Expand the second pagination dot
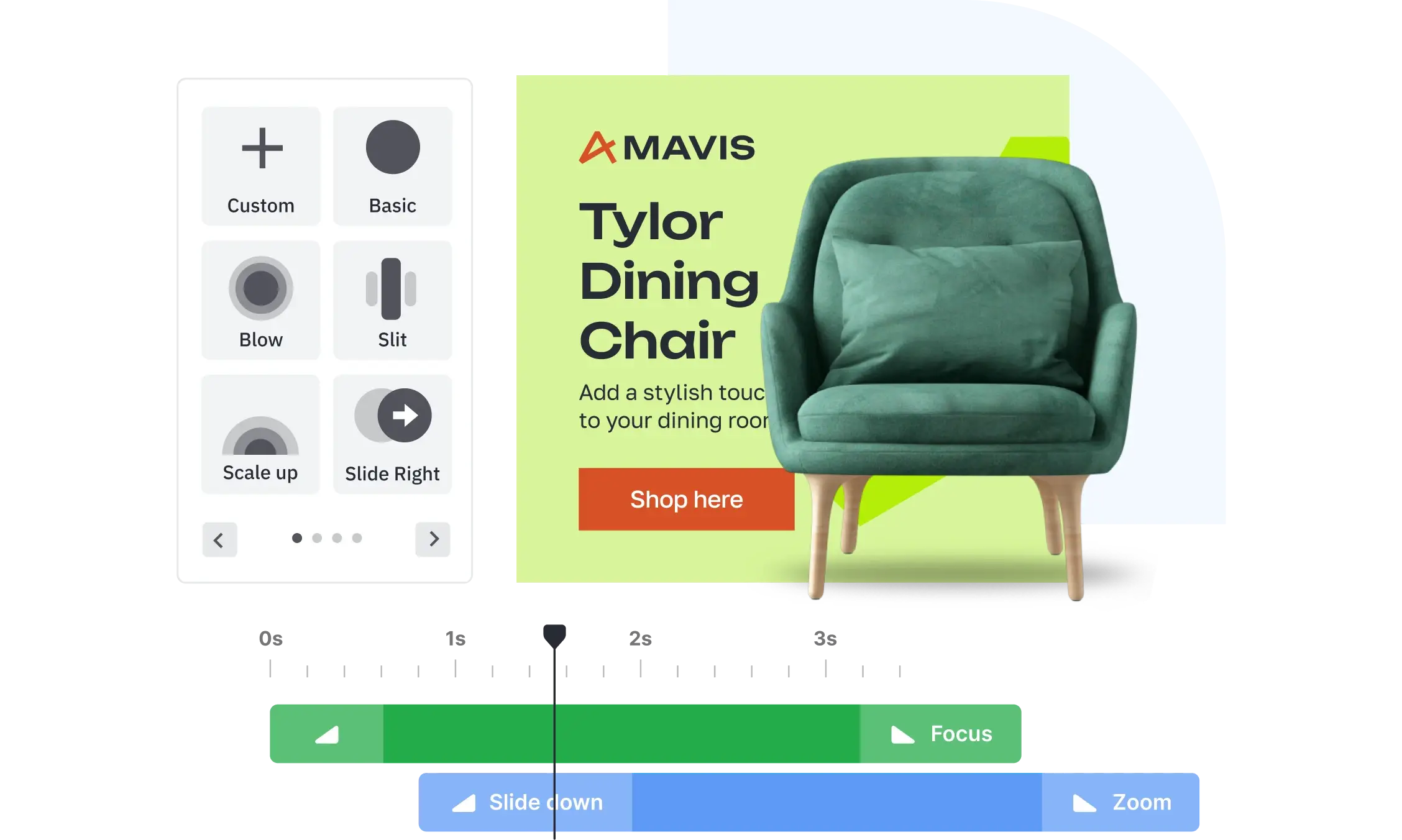The height and width of the screenshot is (840, 1402). tap(316, 538)
